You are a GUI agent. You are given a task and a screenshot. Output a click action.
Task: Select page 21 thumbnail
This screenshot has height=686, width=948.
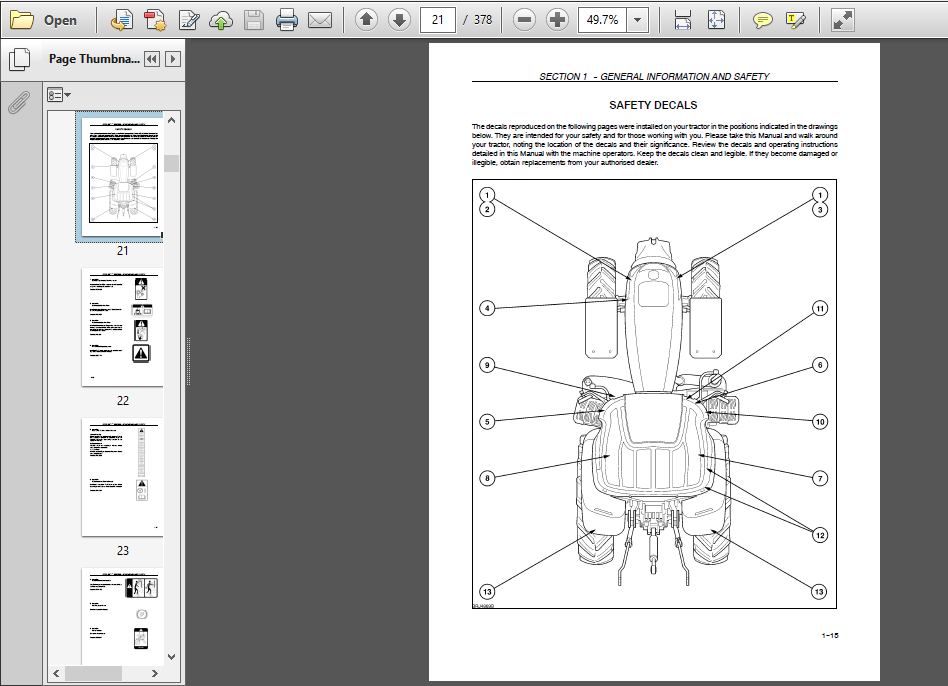tap(123, 177)
